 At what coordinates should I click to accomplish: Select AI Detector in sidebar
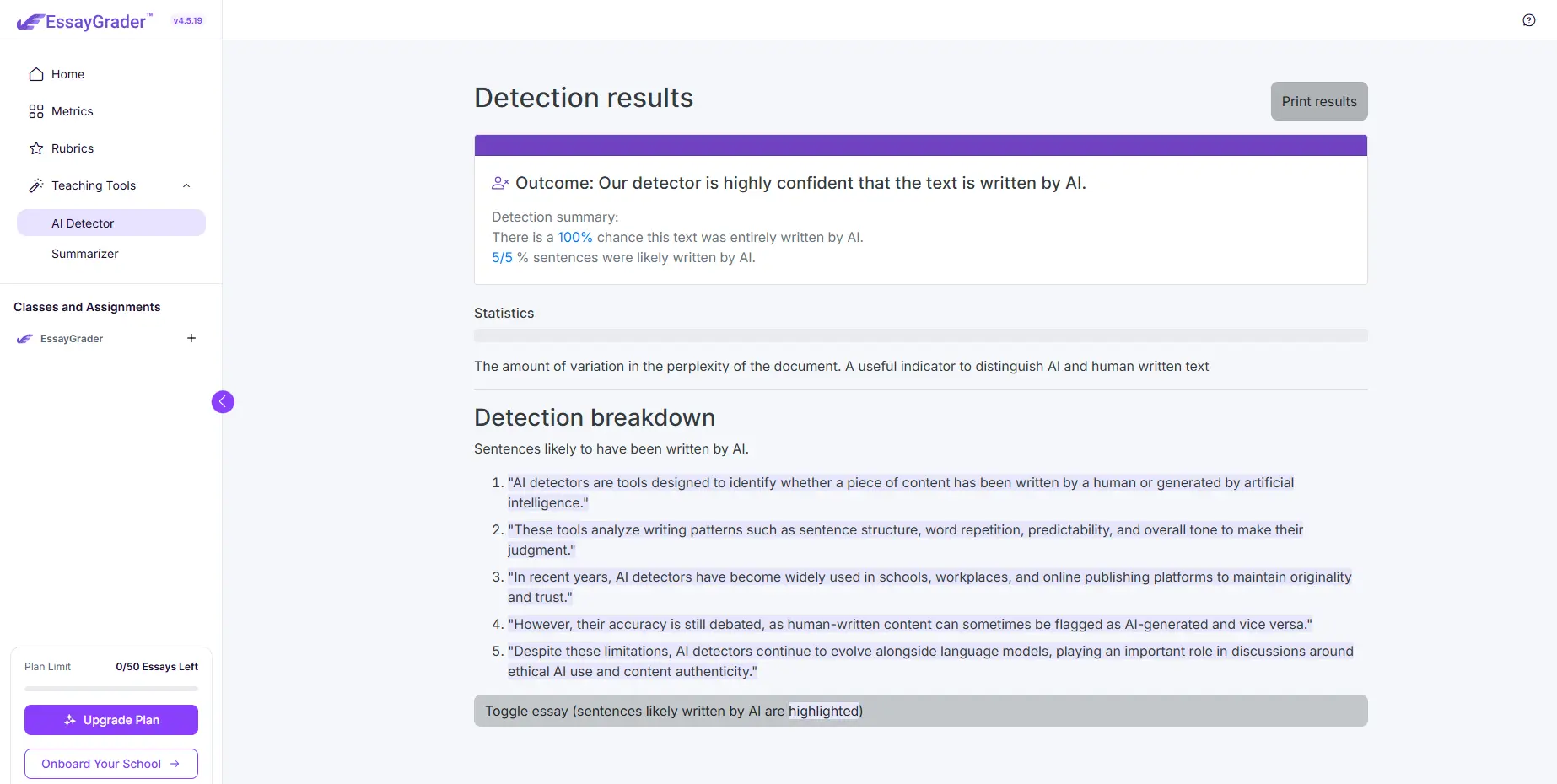click(x=111, y=223)
